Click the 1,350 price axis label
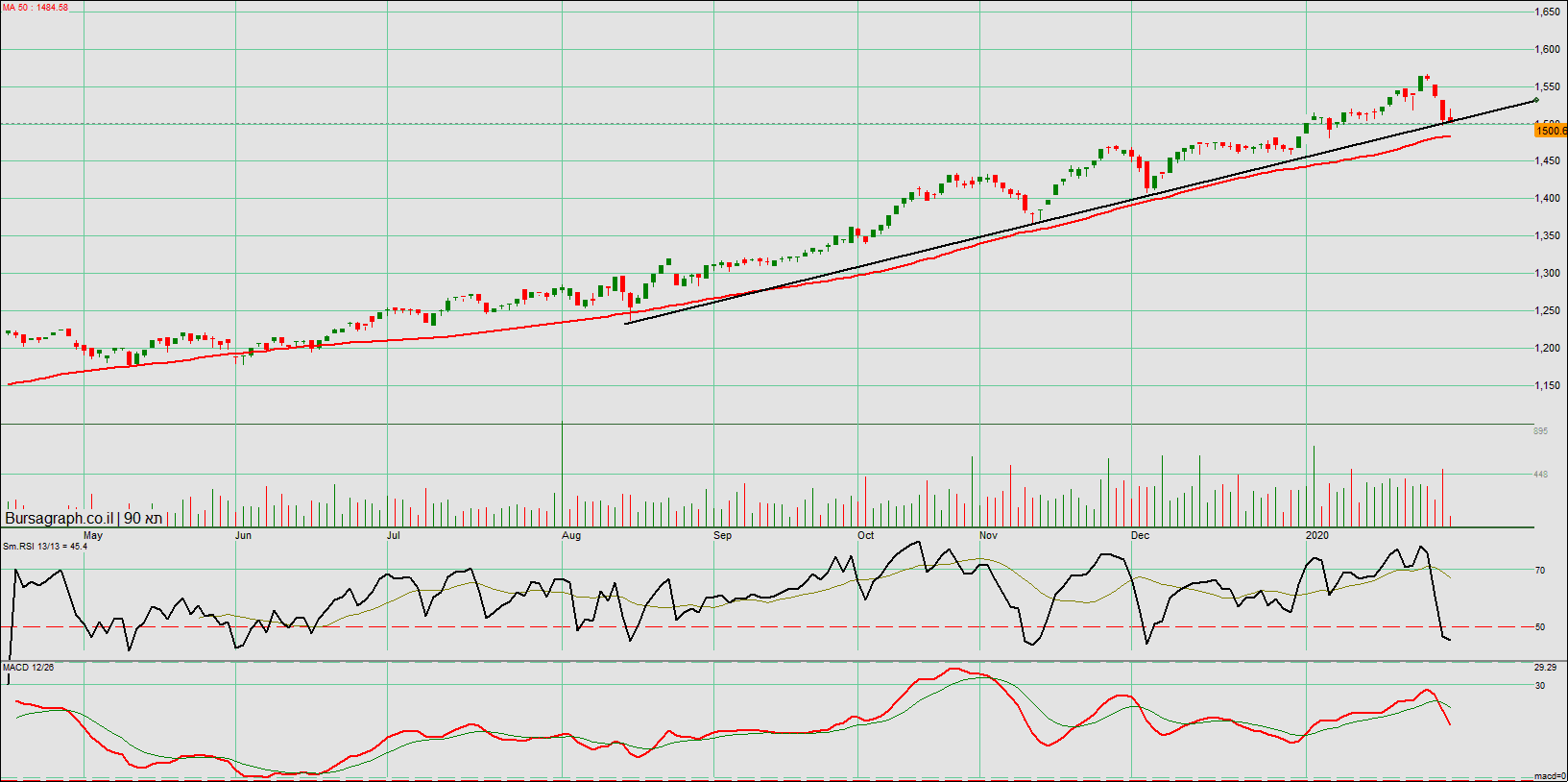 [x=1547, y=236]
